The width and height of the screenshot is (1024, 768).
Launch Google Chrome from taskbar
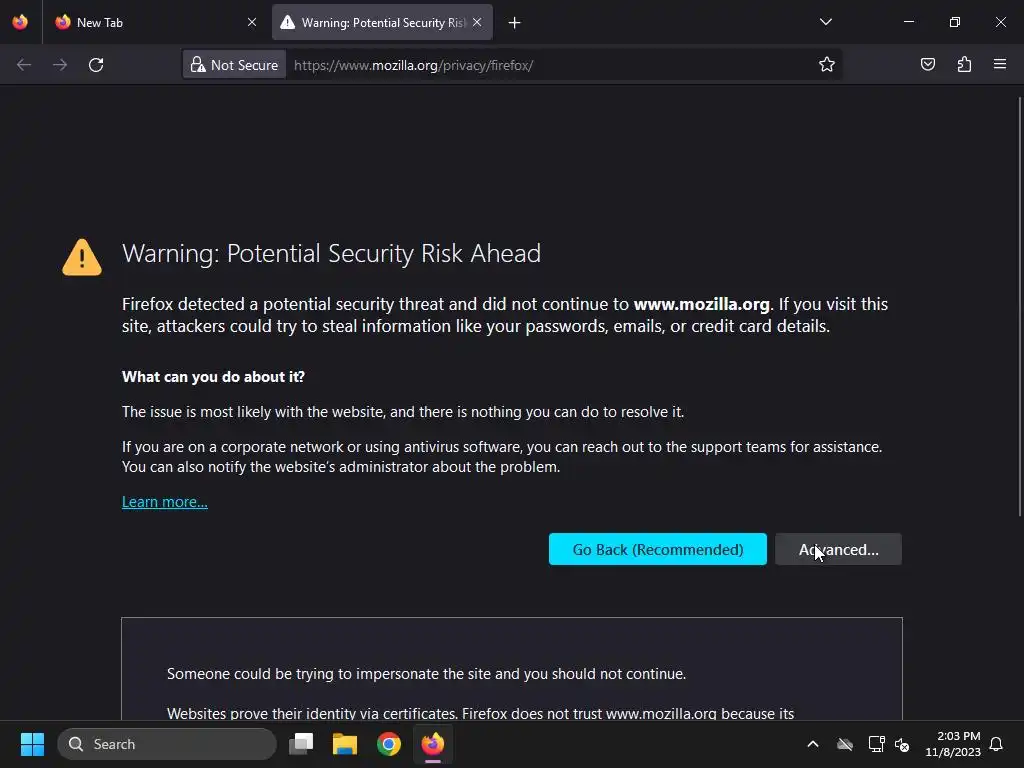tap(389, 744)
